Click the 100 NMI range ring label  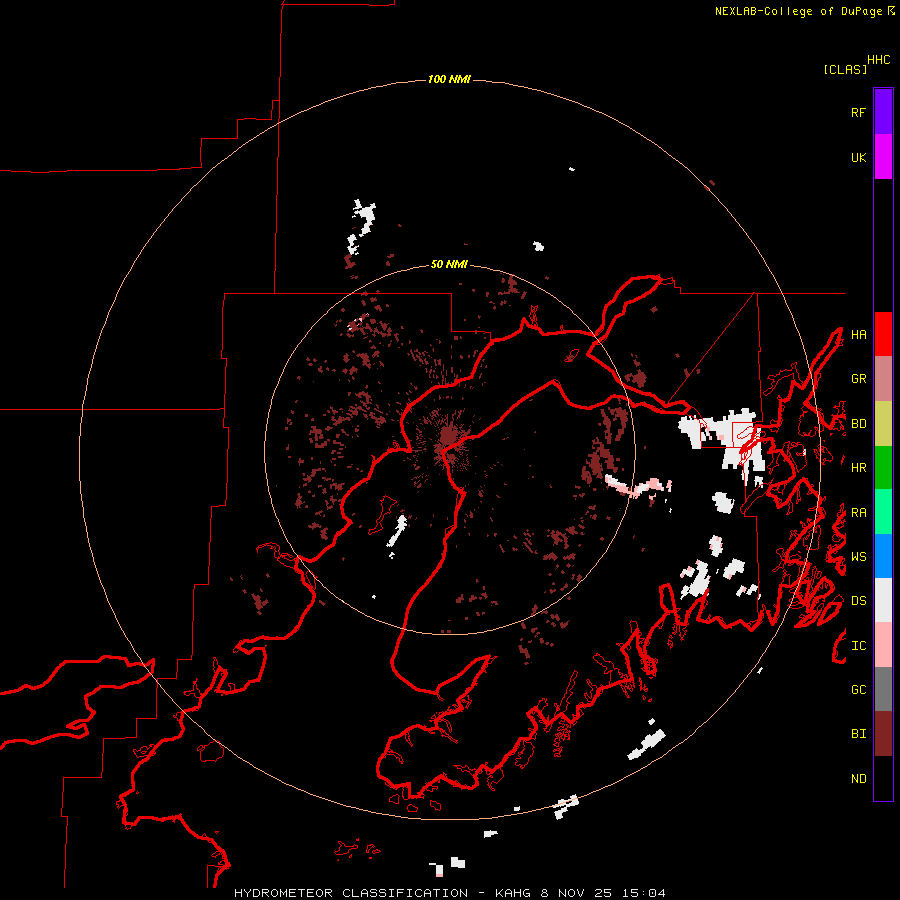449,79
